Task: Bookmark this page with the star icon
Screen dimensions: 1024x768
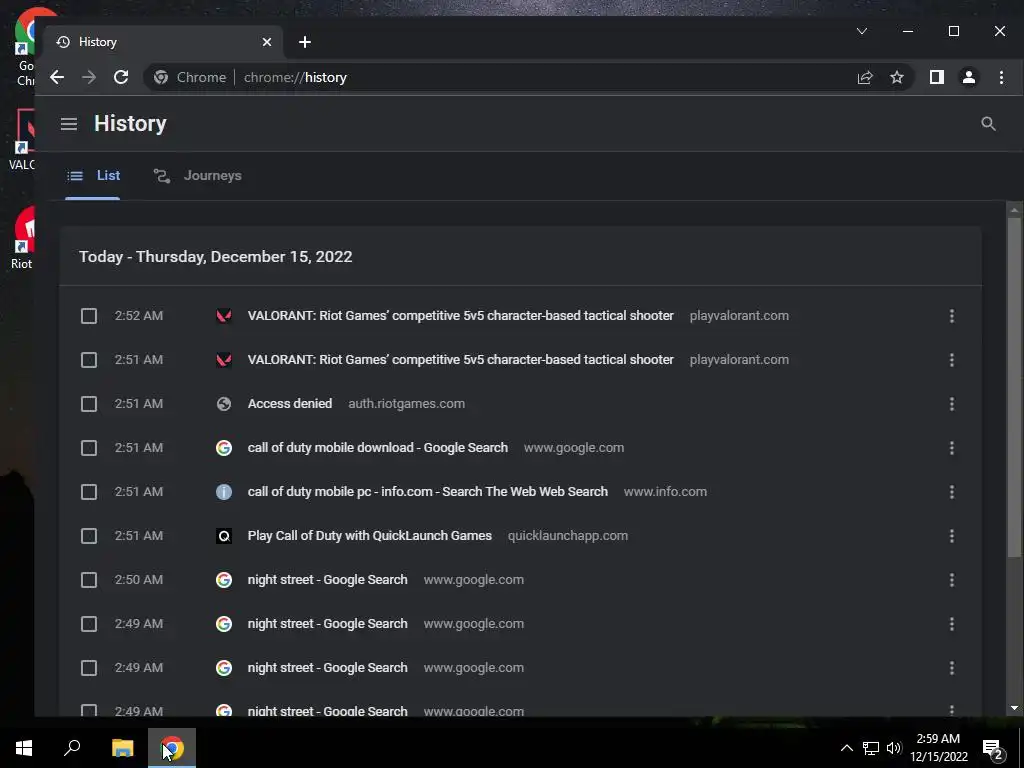Action: click(897, 77)
